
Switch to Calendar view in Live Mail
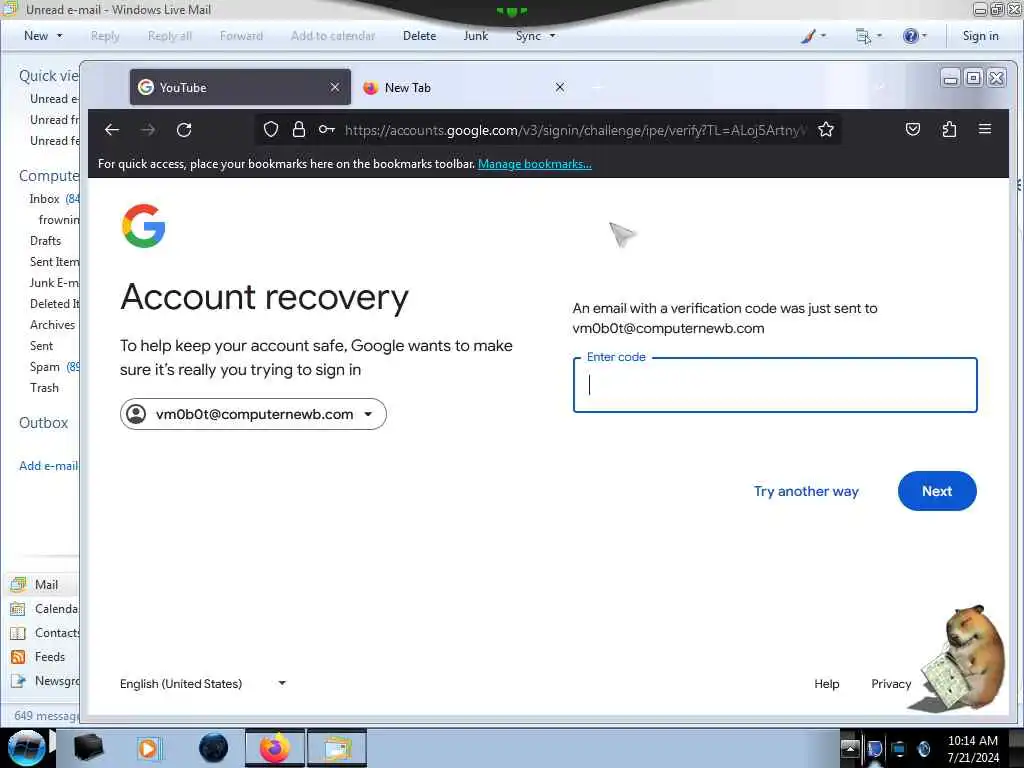tap(44, 609)
